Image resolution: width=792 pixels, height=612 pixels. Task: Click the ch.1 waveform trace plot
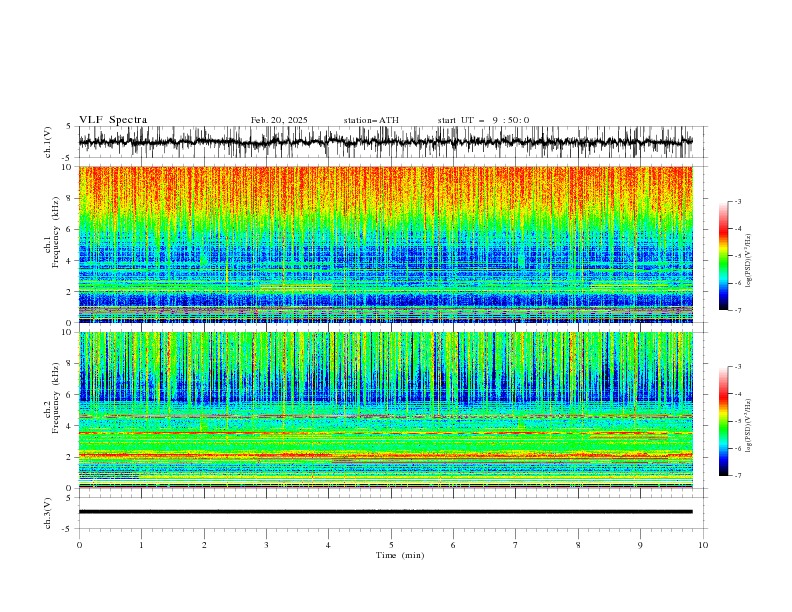coord(385,142)
